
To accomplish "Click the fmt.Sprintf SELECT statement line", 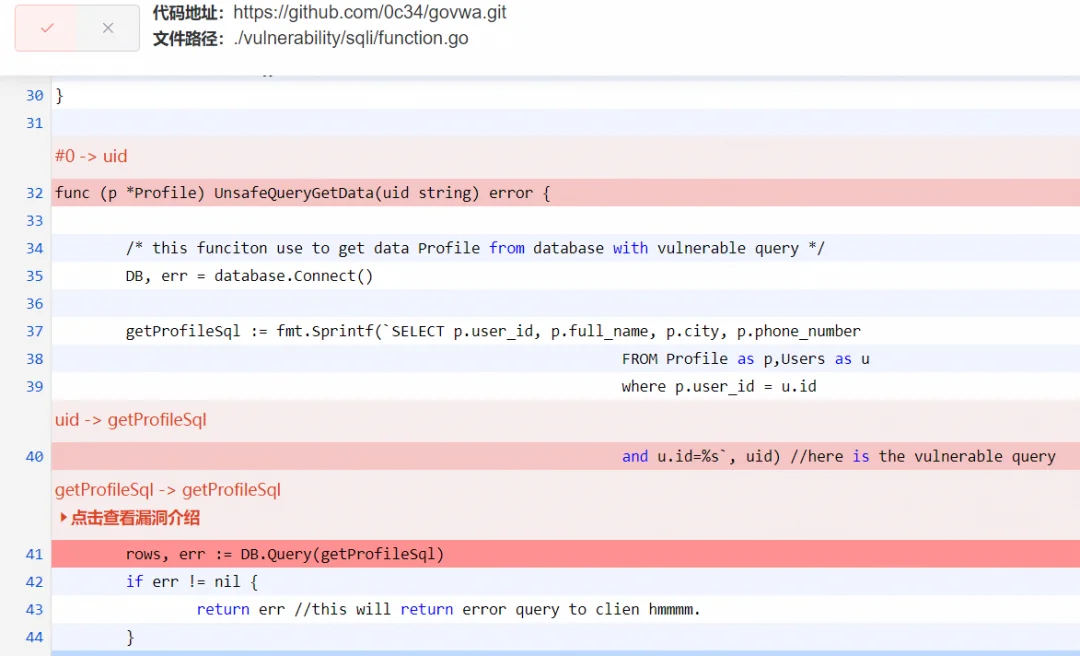I will point(565,331).
